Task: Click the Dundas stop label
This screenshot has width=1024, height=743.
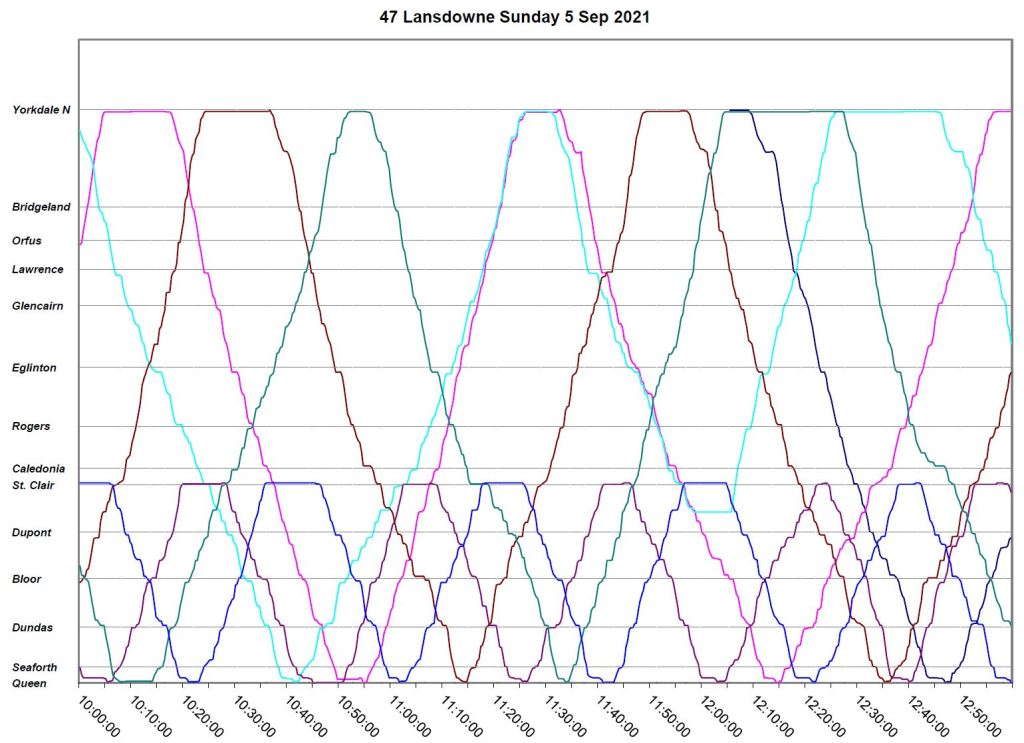Action: click(x=31, y=628)
